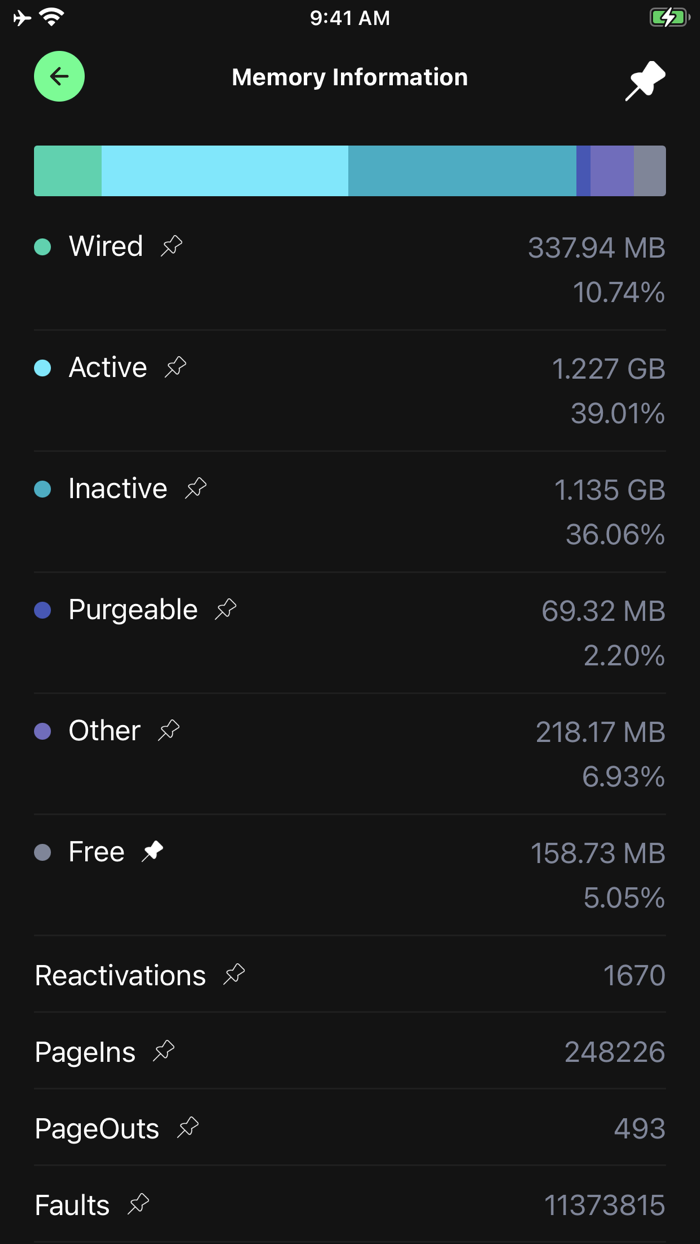
Task: Pin the Active memory row
Action: coord(176,367)
